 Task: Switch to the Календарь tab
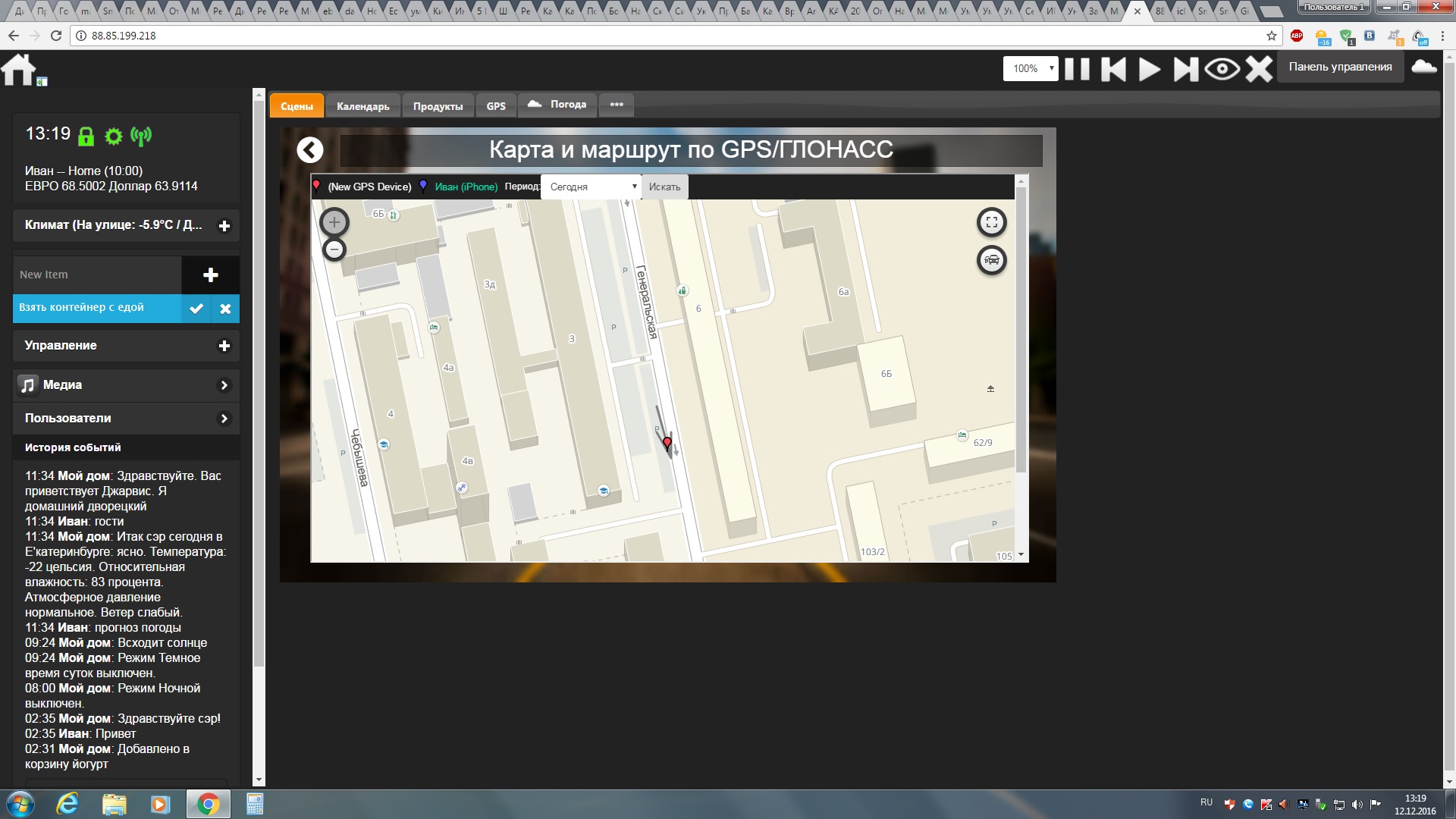pyautogui.click(x=362, y=106)
